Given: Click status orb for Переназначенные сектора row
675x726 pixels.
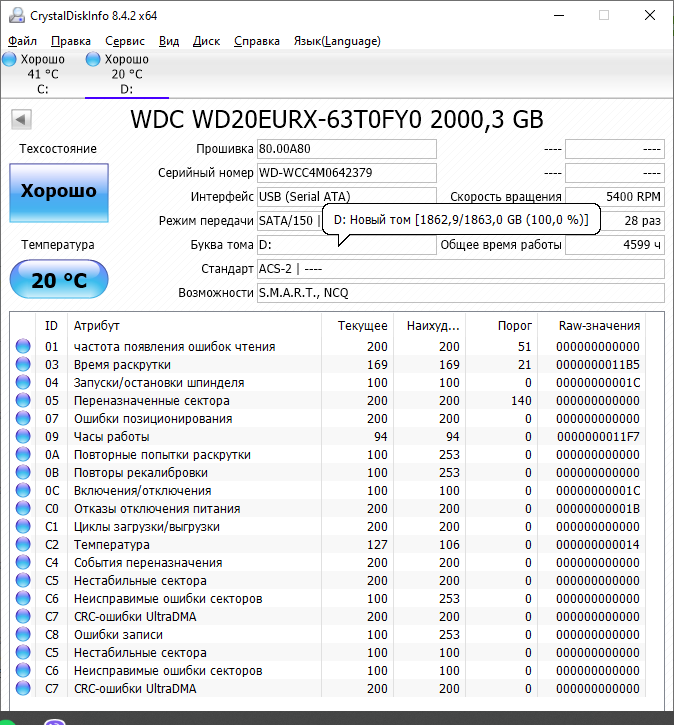Looking at the screenshot, I should click(x=23, y=401).
